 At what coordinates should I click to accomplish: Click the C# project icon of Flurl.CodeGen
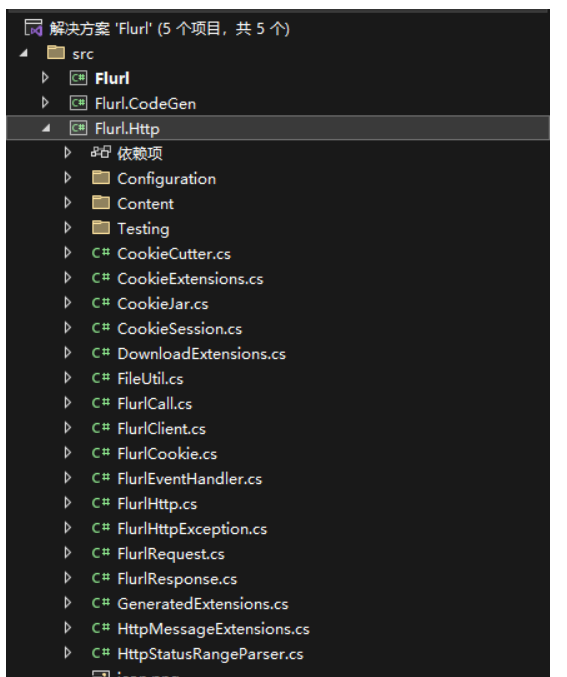pos(78,103)
